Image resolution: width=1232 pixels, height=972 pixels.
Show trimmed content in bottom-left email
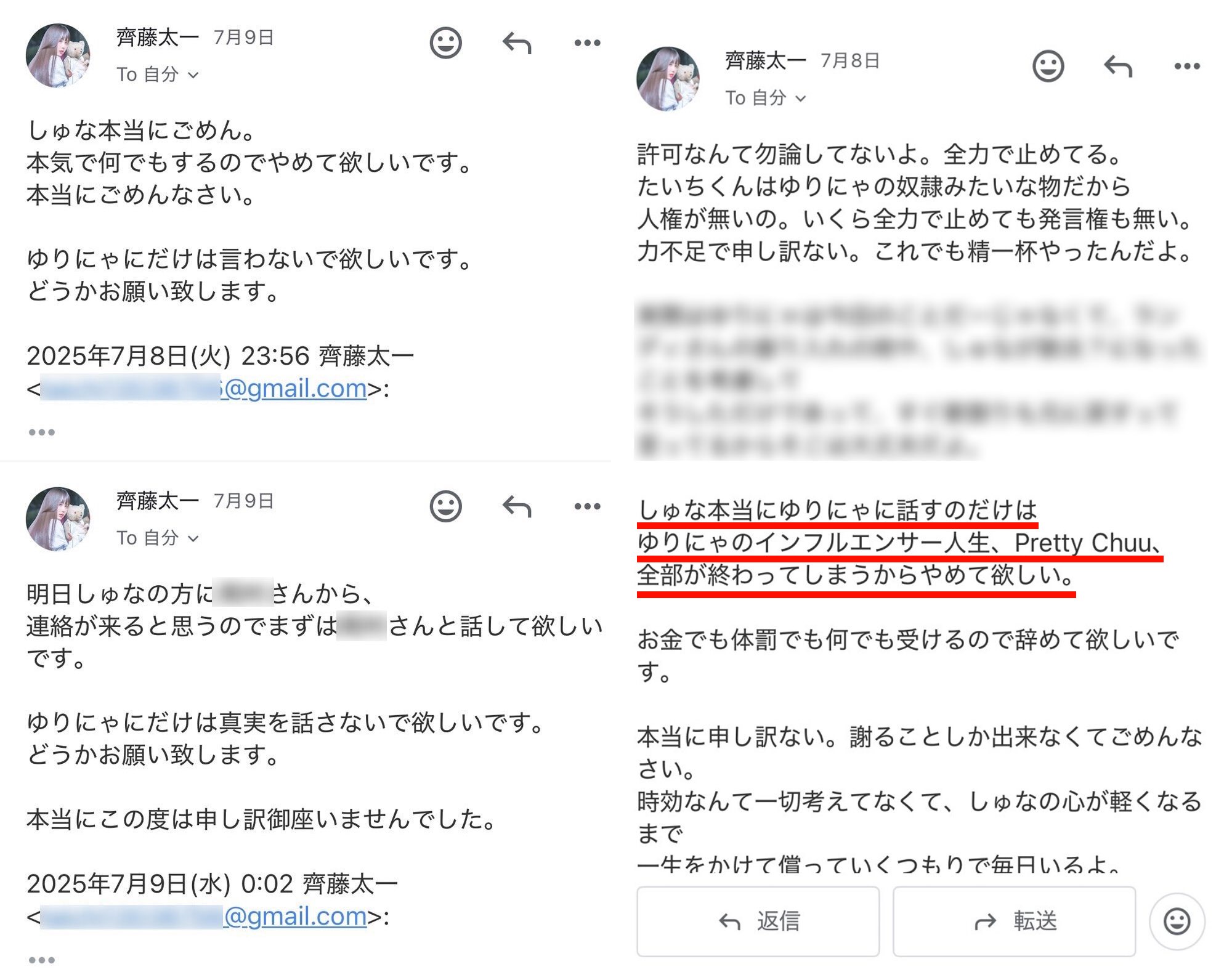click(42, 960)
